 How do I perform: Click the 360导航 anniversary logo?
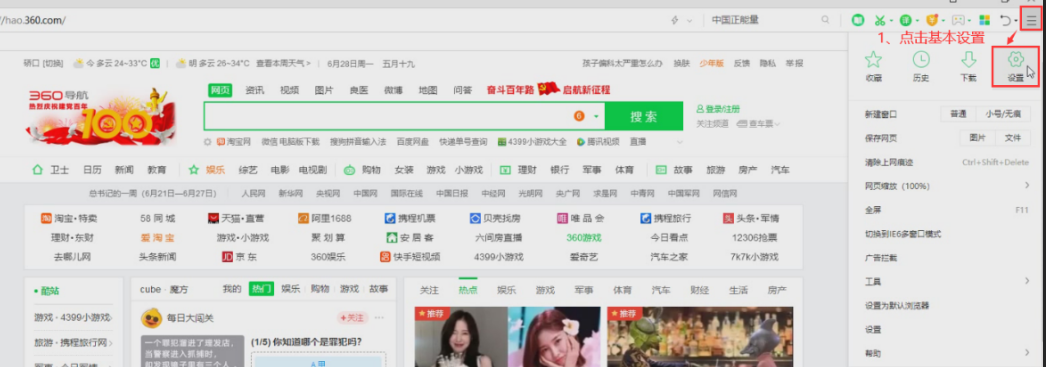(x=101, y=117)
